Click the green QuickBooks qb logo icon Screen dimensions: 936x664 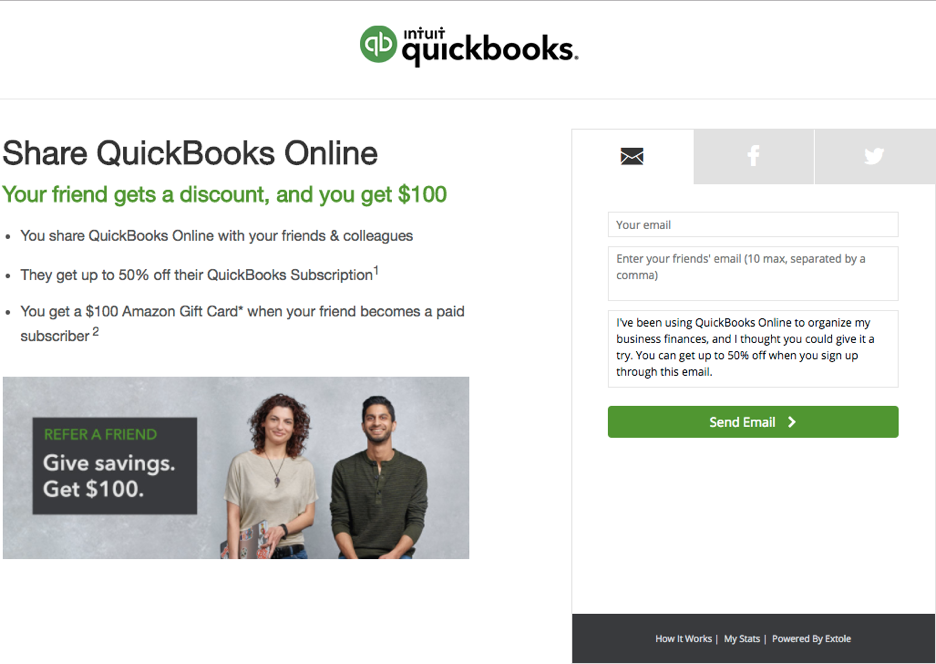pos(378,44)
